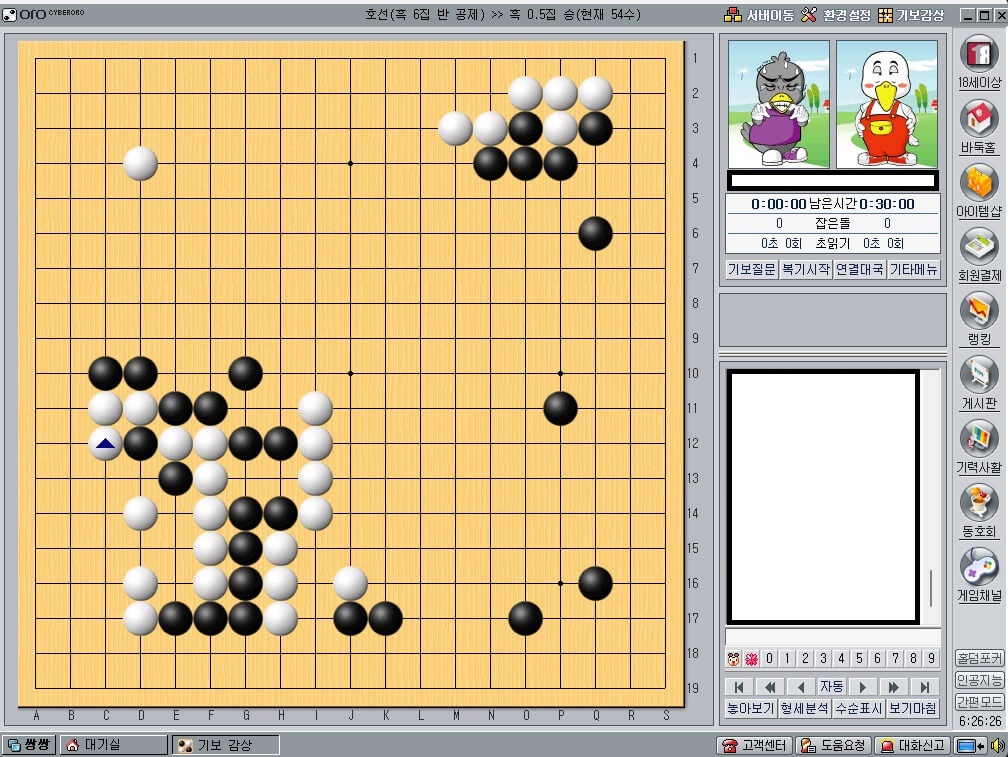
Task: Click the 형세분석 position analysis button
Action: pyautogui.click(x=805, y=708)
